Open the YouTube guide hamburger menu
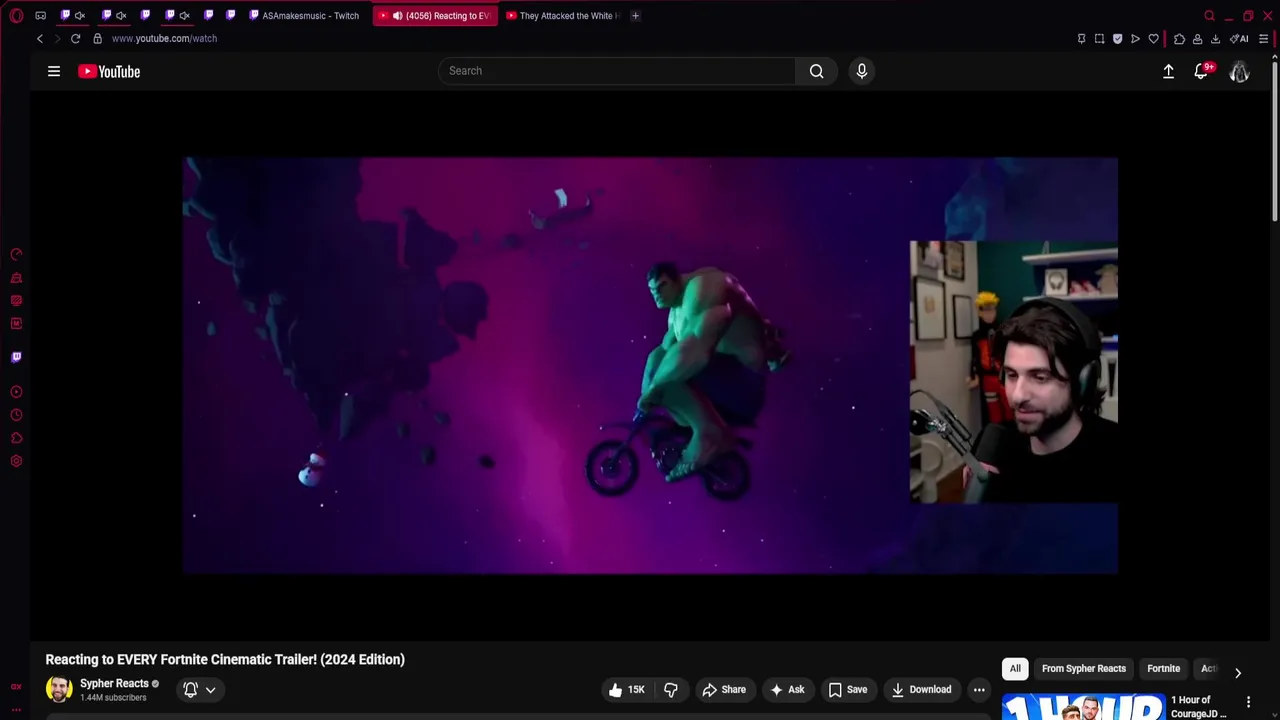This screenshot has height=720, width=1280. (x=54, y=71)
